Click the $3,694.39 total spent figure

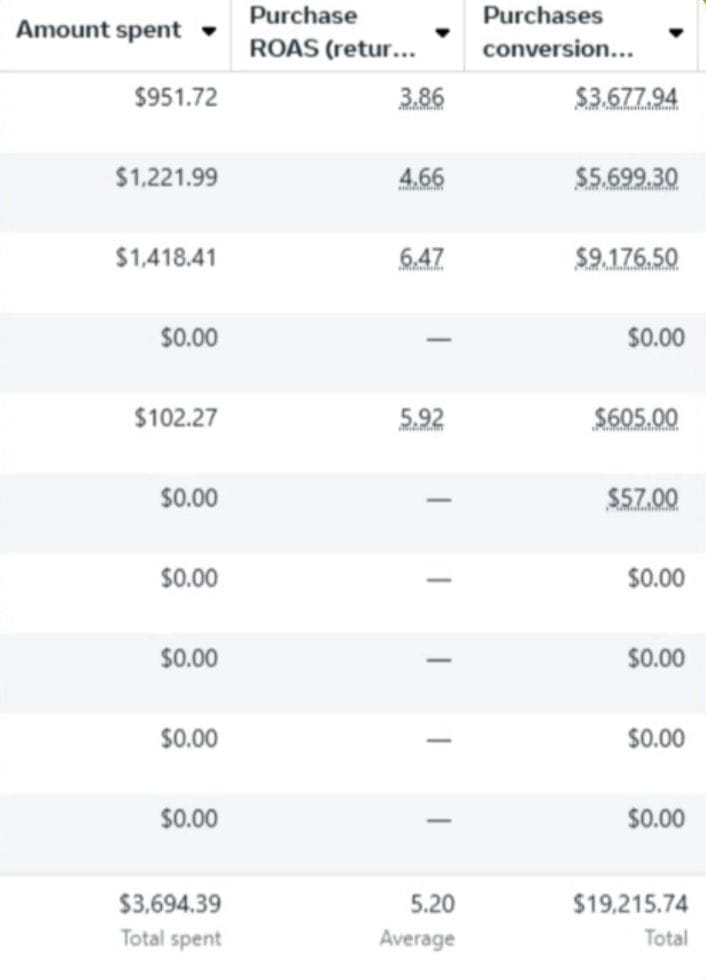(x=170, y=905)
